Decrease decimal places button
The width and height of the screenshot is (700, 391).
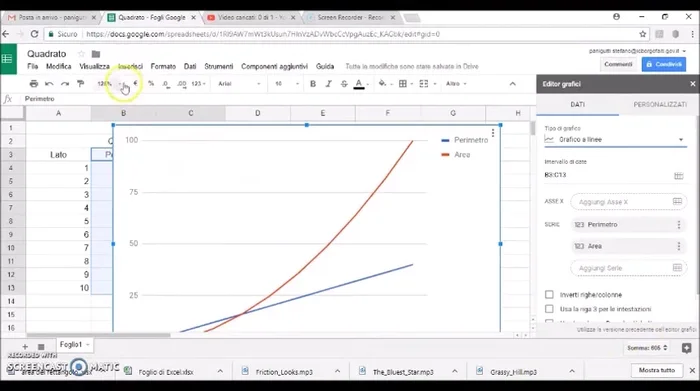166,83
